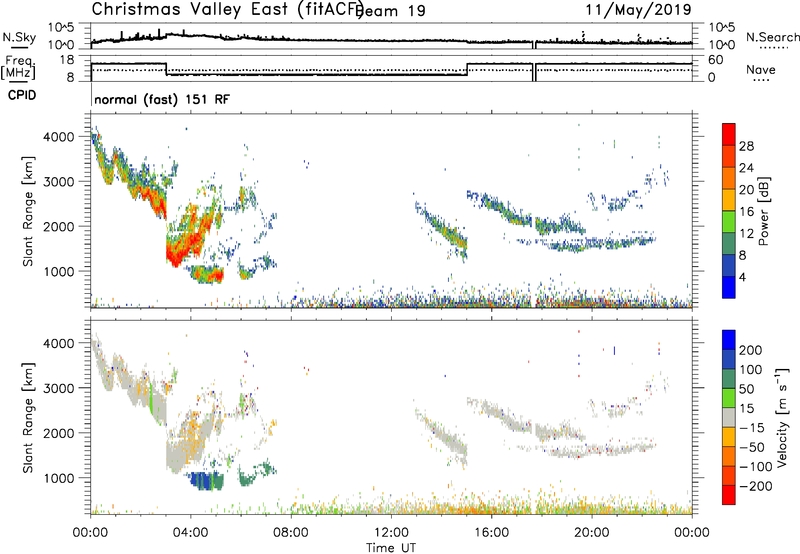Click the "1000" tick in the velocity panel
This screenshot has height=554, width=800.
coord(58,478)
